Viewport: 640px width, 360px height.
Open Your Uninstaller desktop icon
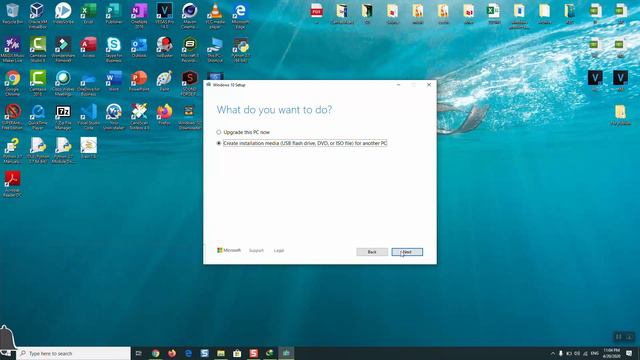pyautogui.click(x=113, y=117)
